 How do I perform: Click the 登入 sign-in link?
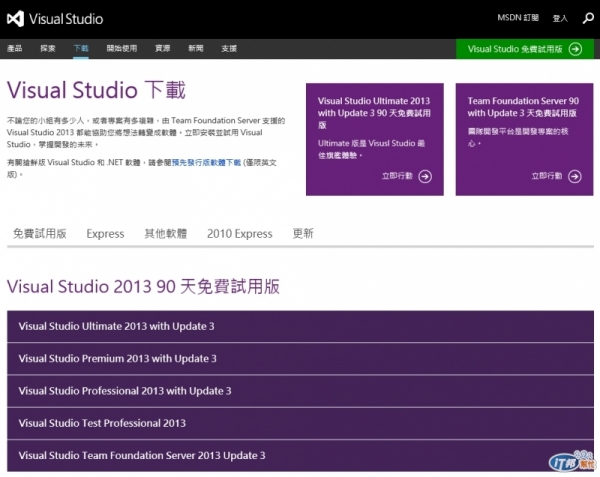[560, 18]
